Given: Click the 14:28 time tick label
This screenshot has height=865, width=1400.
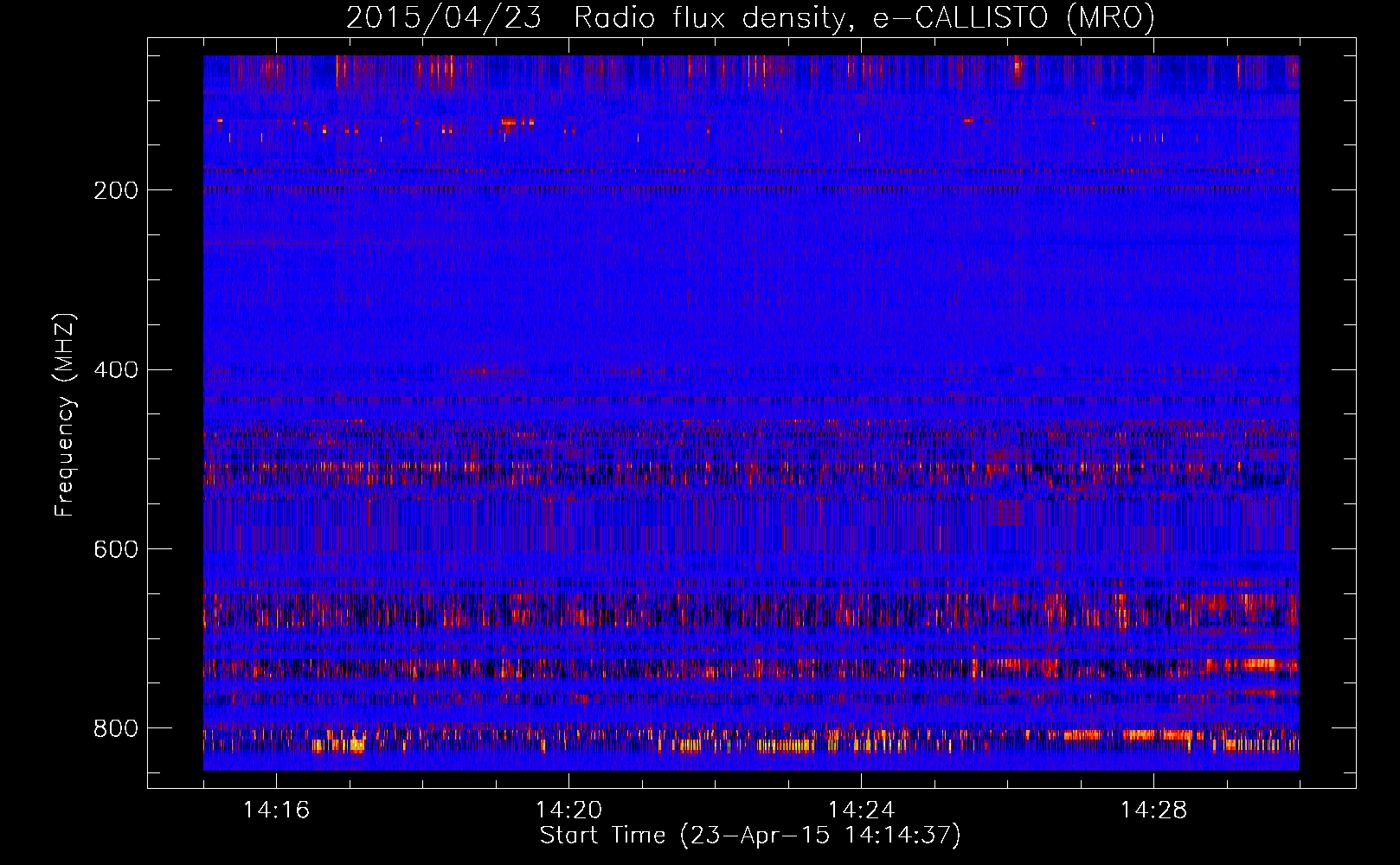Looking at the screenshot, I should click(1153, 810).
